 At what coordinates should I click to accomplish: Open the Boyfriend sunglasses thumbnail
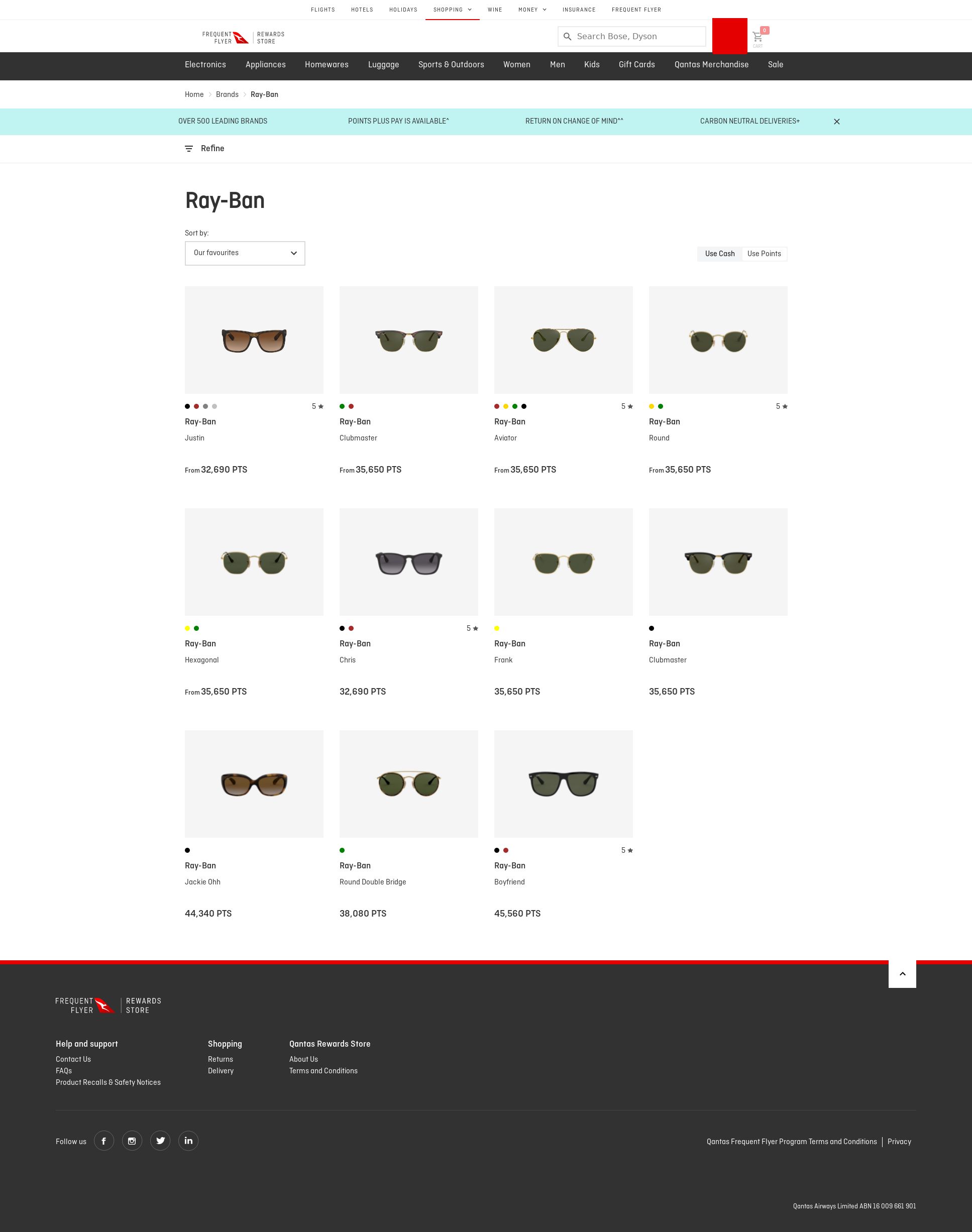pos(564,783)
